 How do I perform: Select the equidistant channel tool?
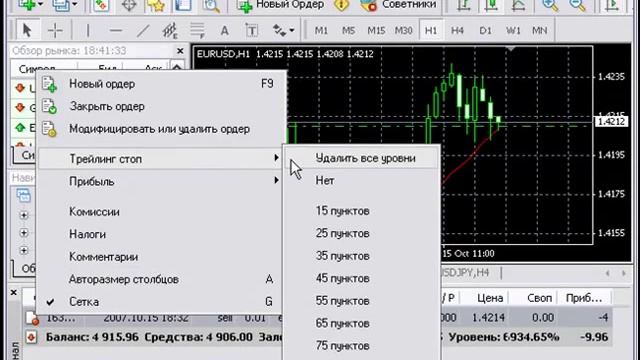click(x=170, y=30)
